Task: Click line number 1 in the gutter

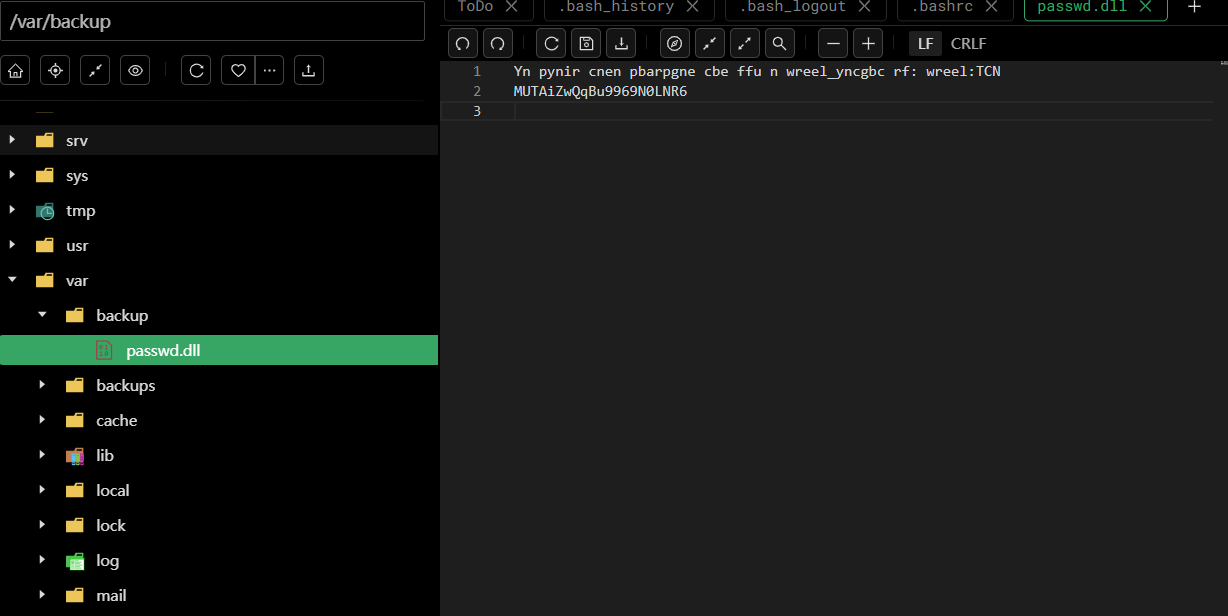Action: (477, 71)
